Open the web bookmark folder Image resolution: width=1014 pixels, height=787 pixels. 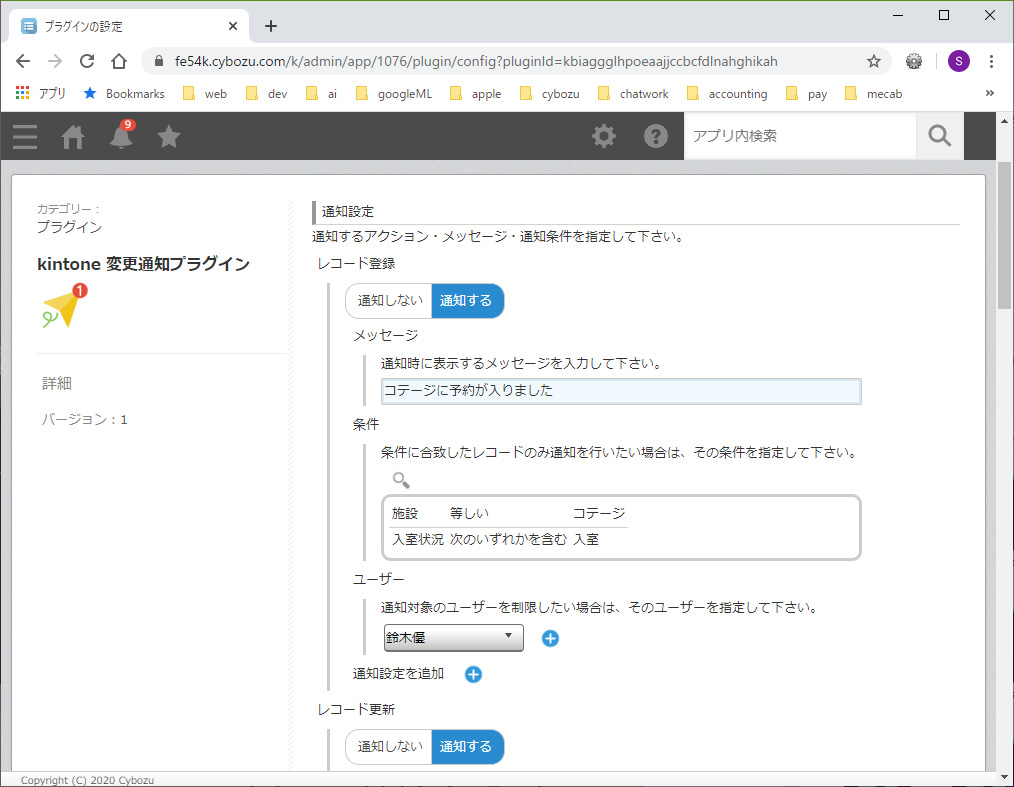(205, 94)
